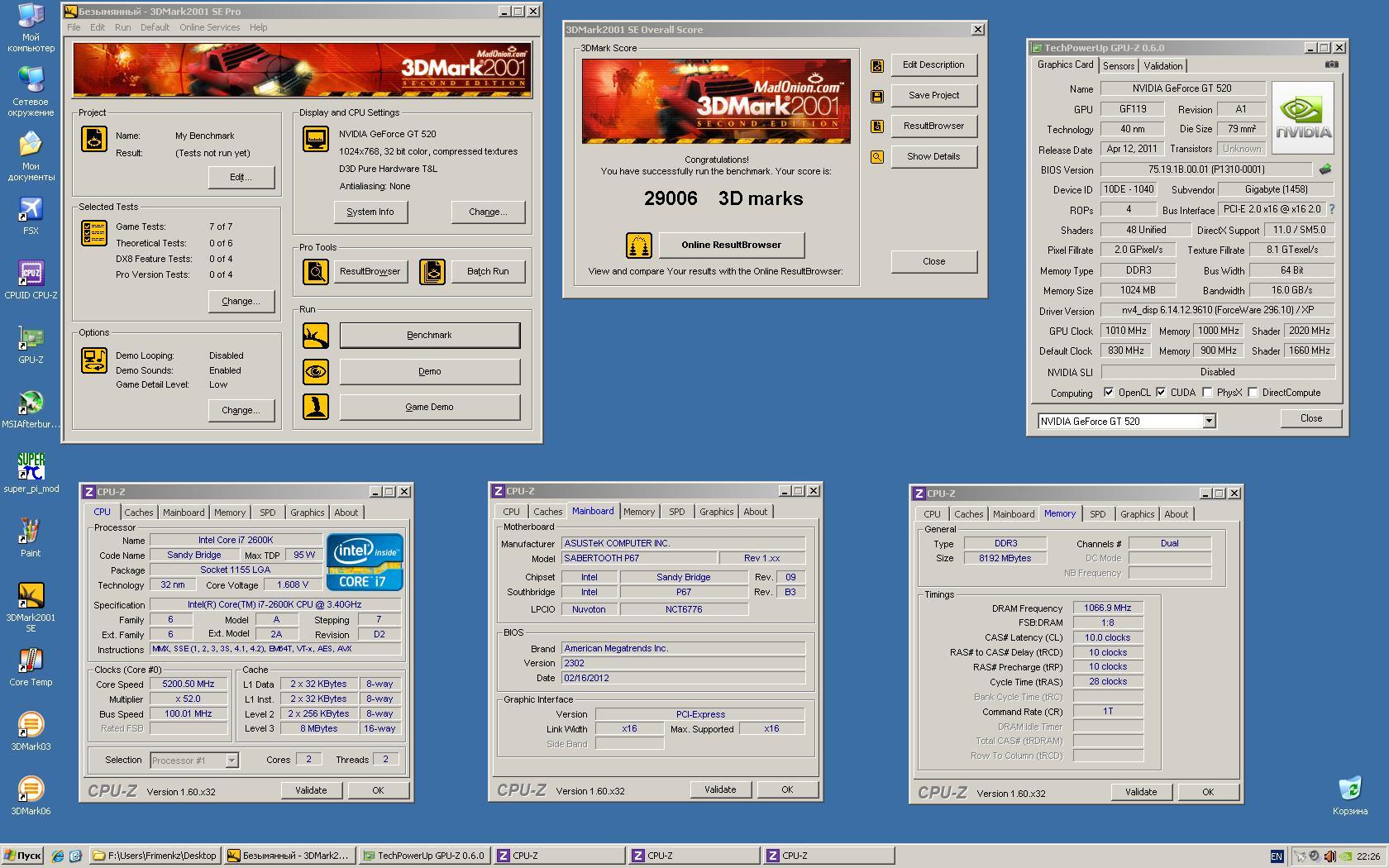Click the Desktop folder taskbar button

155,856
